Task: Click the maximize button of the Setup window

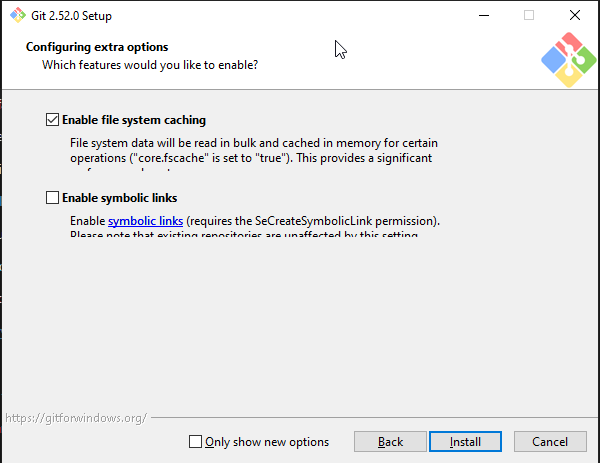Action: coord(529,15)
